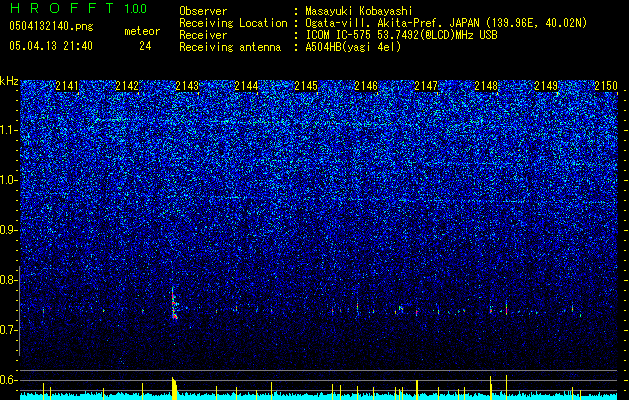Select the A504HB(yagi 4el) antenna text
Viewport: 629px width, 400px height.
(x=353, y=47)
